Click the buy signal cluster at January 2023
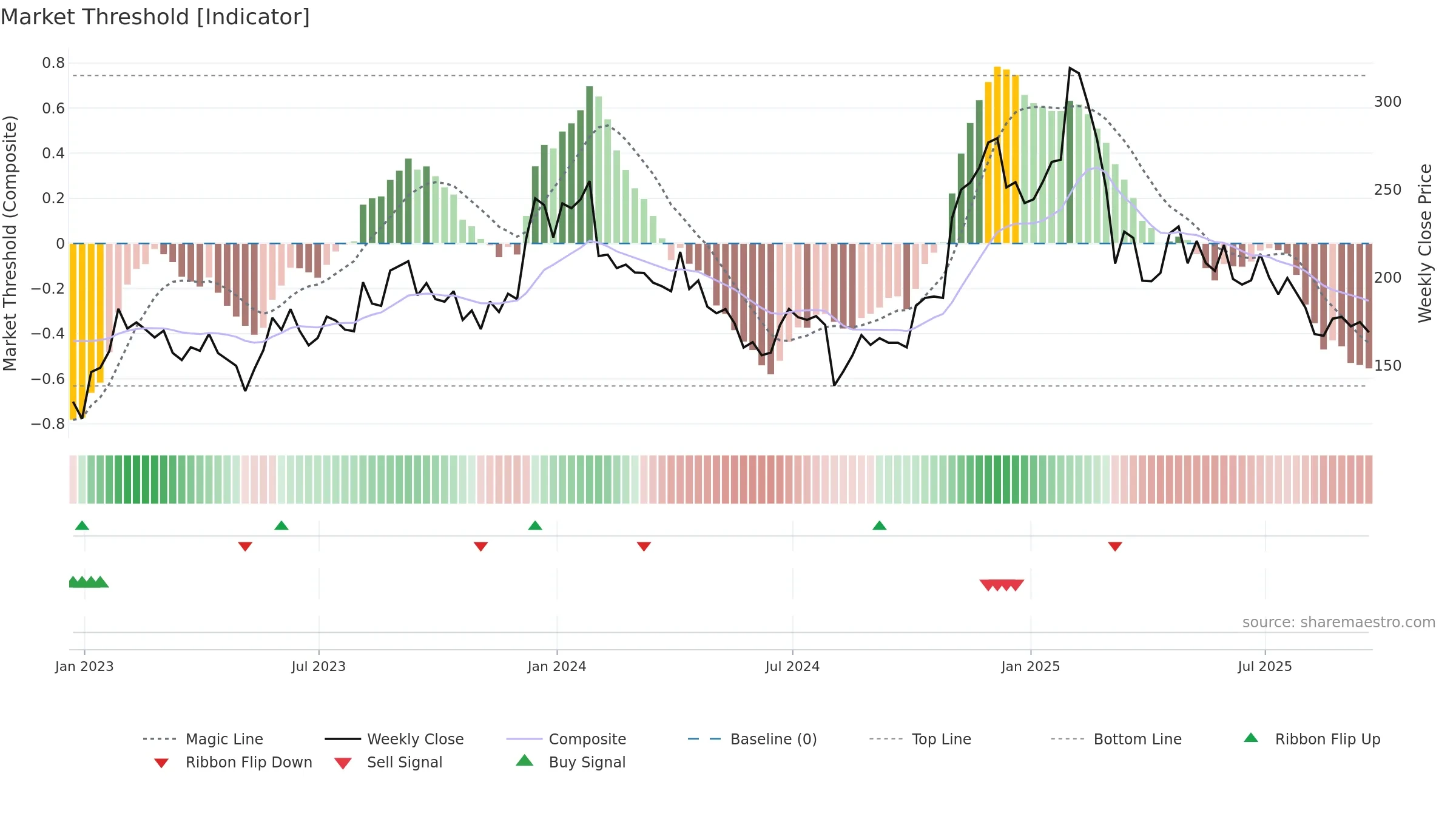Image resolution: width=1456 pixels, height=819 pixels. [x=89, y=582]
